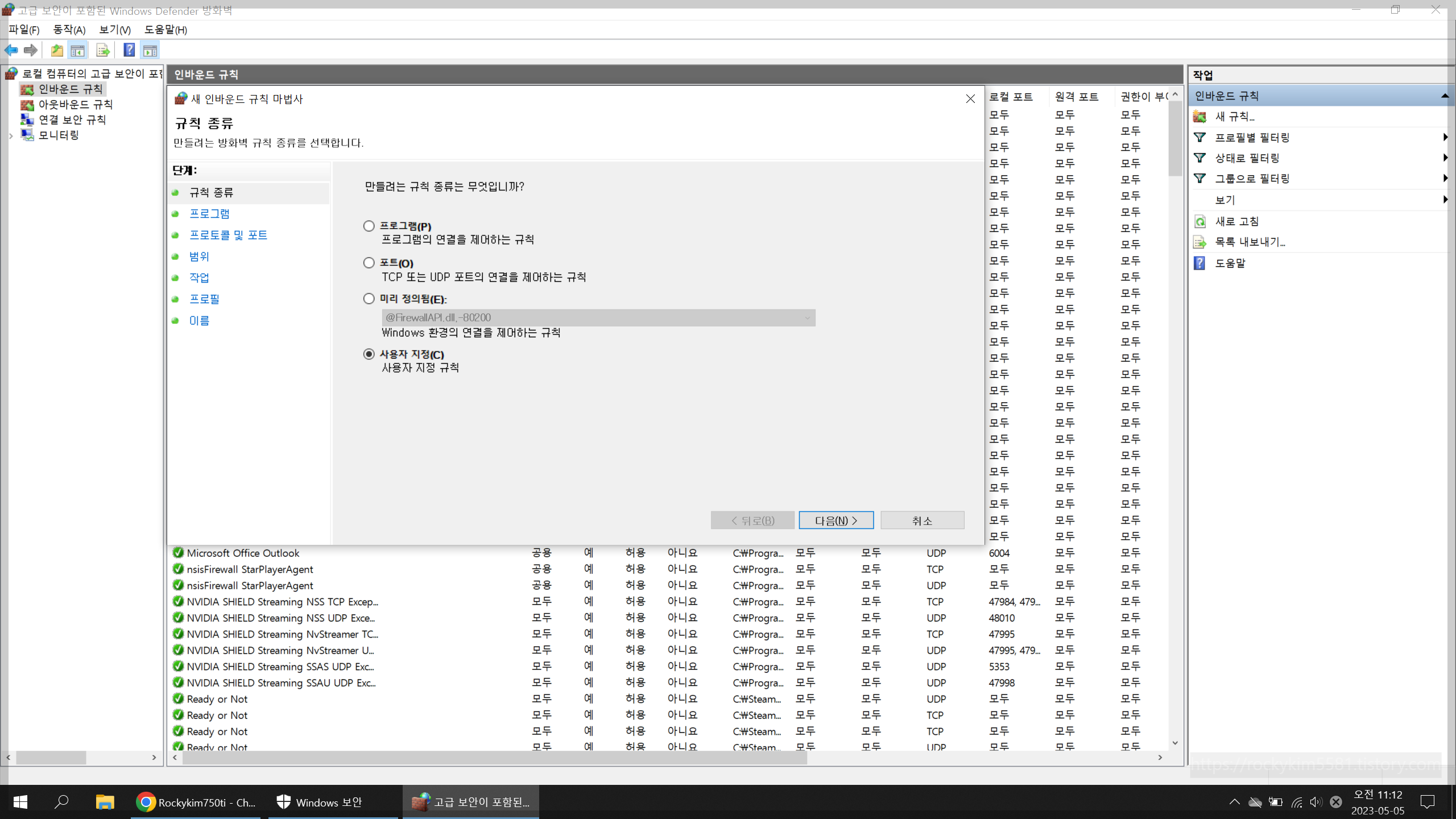
Task: Toggle the console tree pane icon
Action: click(x=78, y=50)
